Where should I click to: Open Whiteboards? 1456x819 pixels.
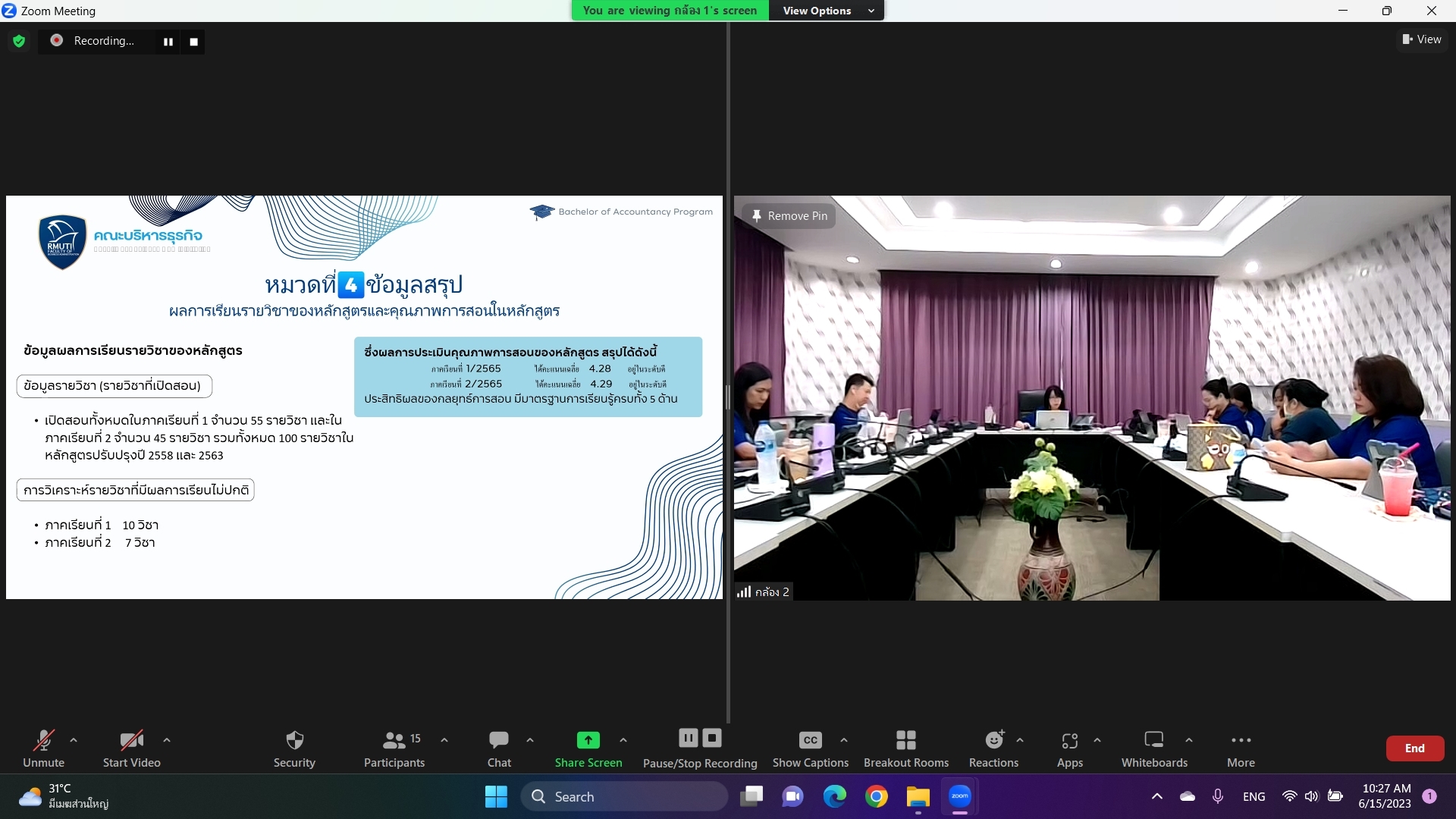(1154, 748)
